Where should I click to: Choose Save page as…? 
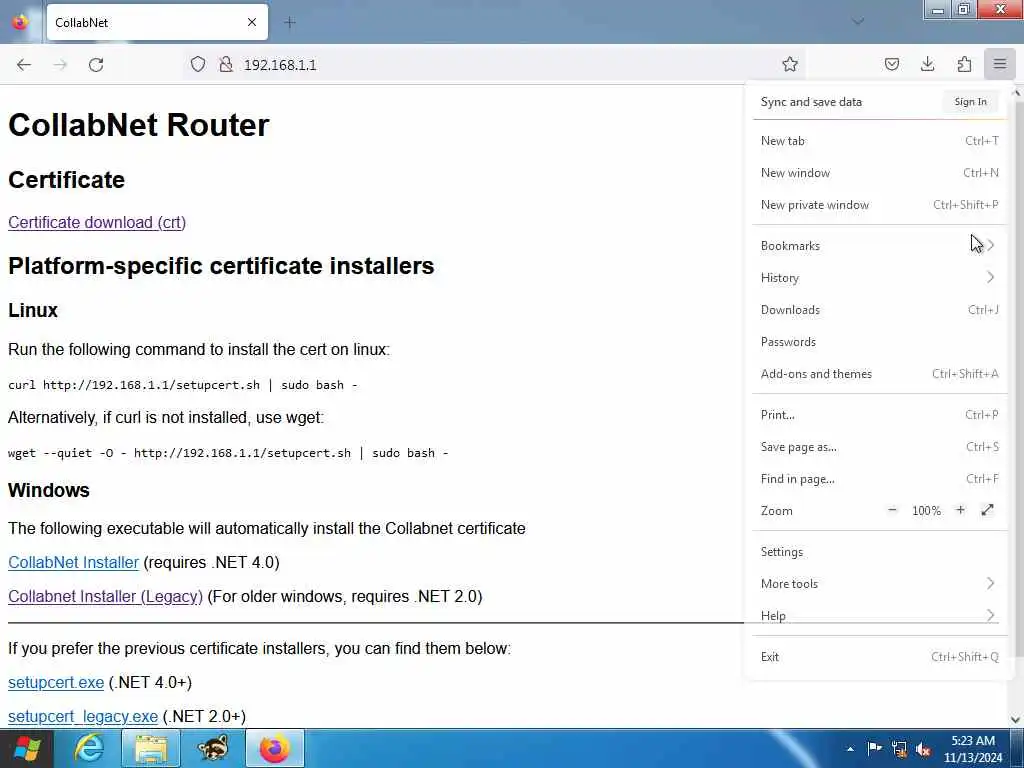pos(879,447)
